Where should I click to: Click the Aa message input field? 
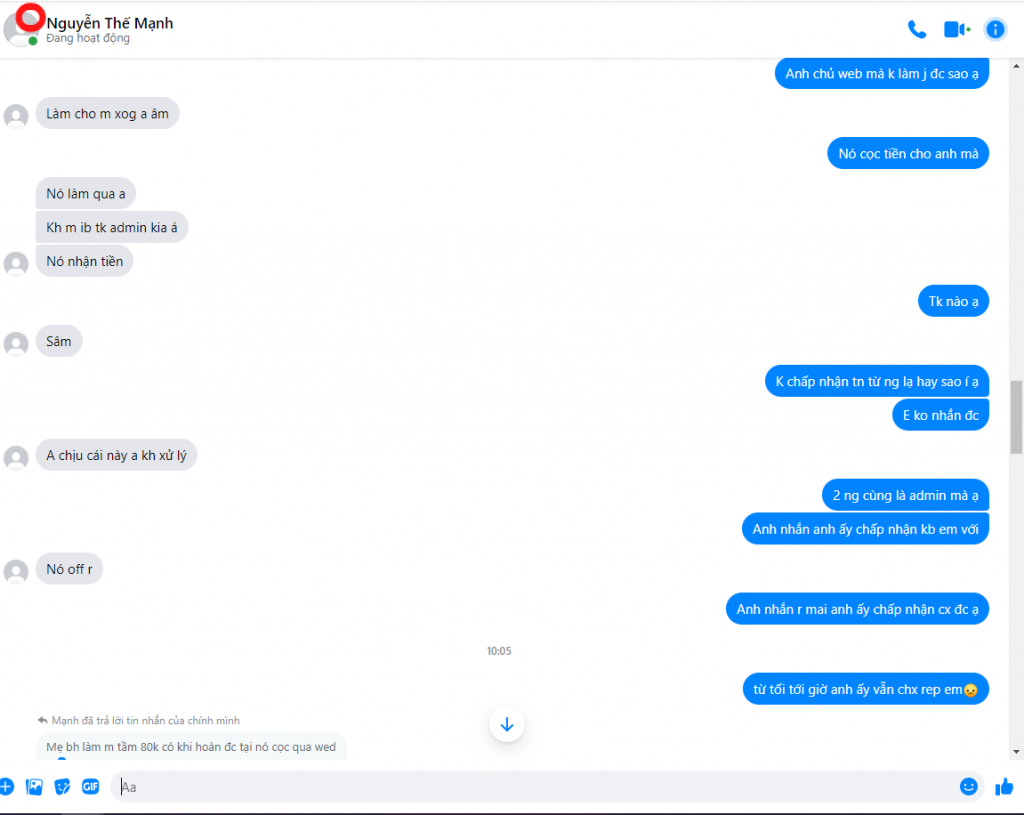point(536,787)
